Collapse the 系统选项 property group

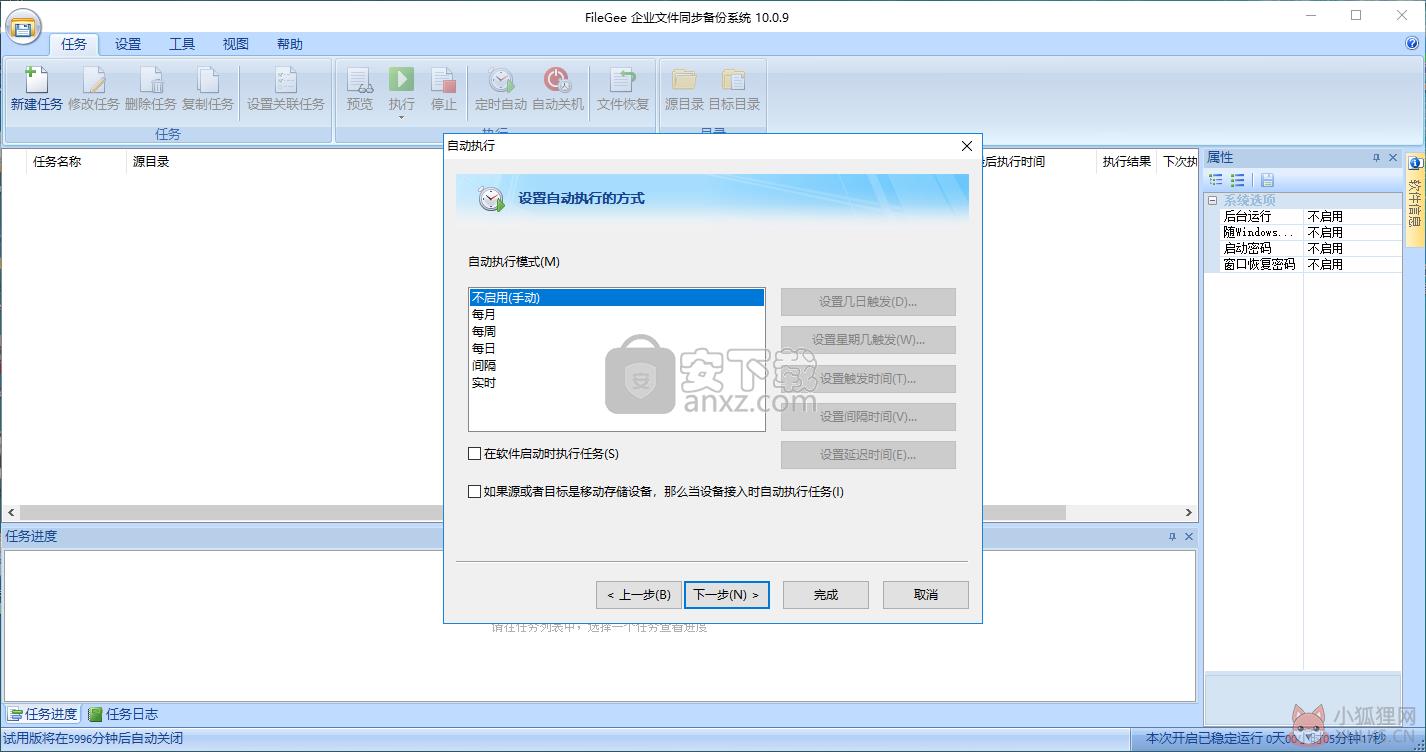tap(1213, 200)
